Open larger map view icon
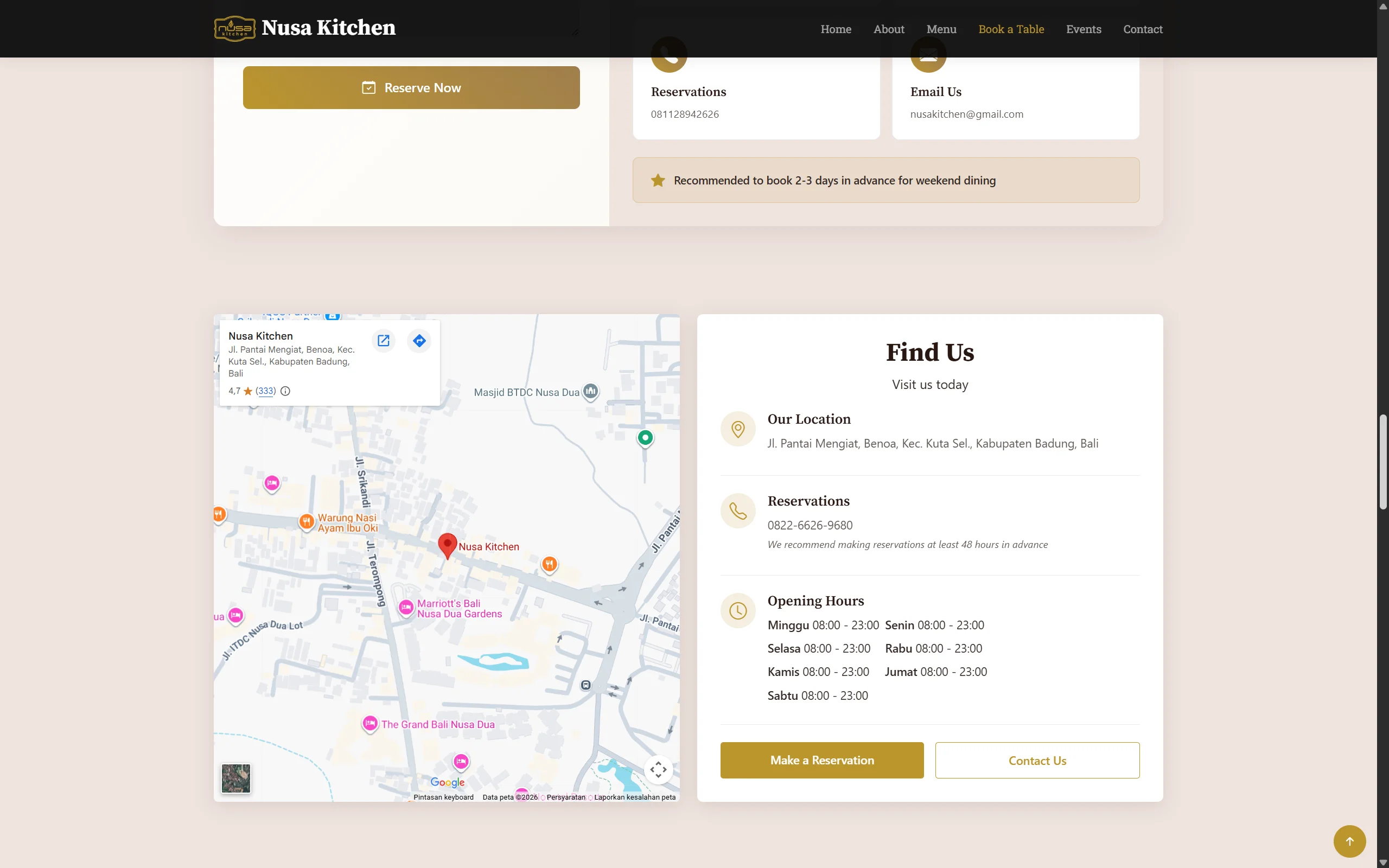The image size is (1389, 868). pos(384,341)
